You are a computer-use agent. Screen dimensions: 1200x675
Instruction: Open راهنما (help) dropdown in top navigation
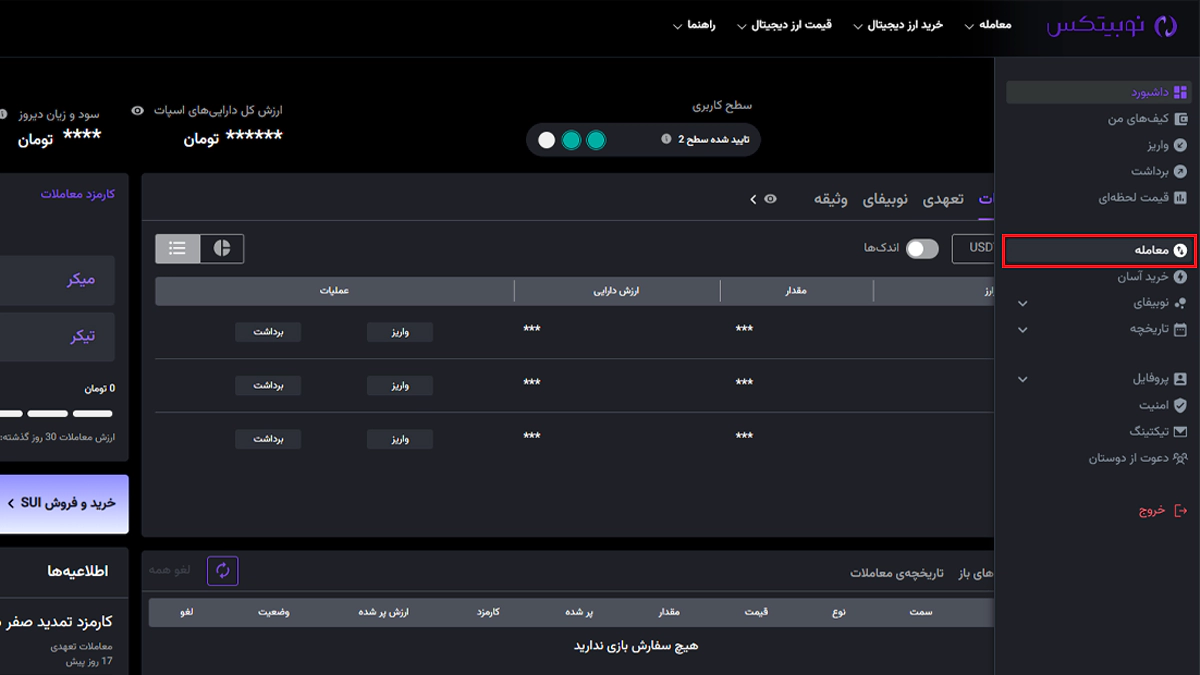point(694,25)
